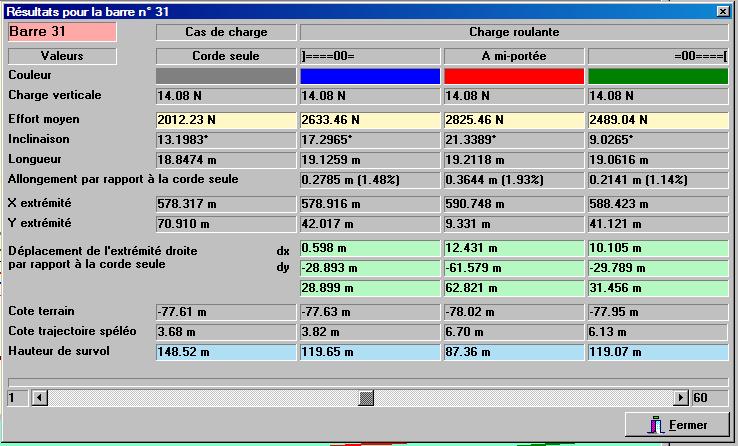Click the effort moyen value 2489.04 N

tap(658, 120)
